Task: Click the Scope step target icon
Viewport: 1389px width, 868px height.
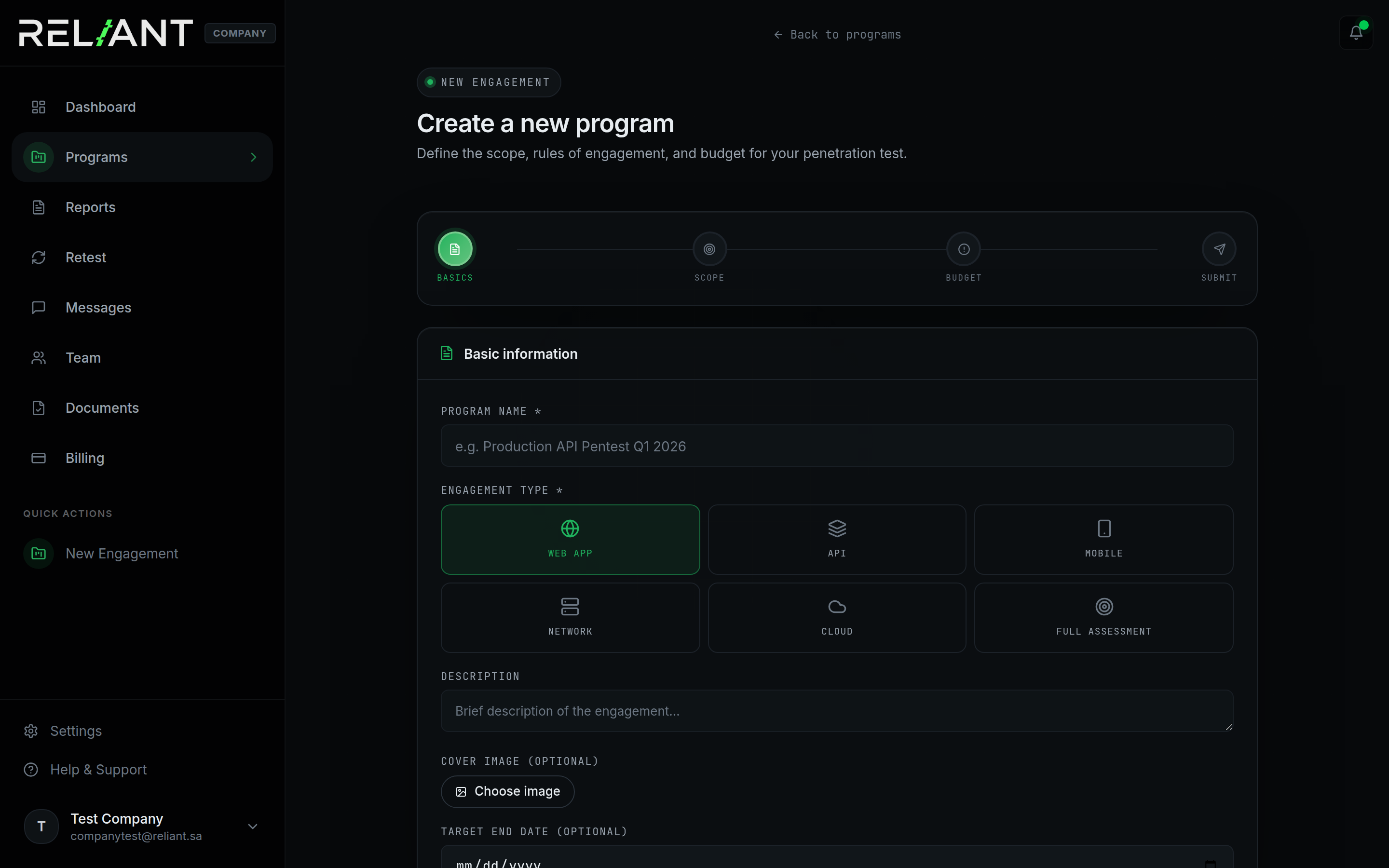Action: [709, 249]
